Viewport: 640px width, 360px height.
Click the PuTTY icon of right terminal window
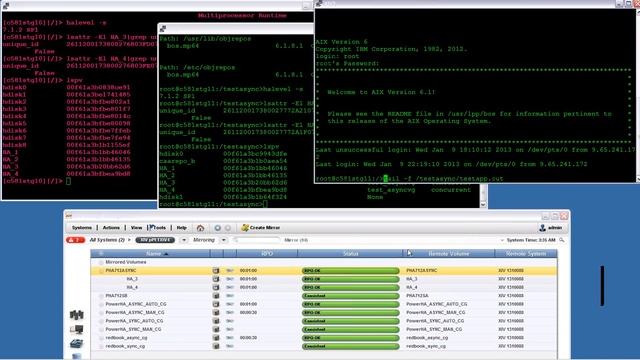(x=319, y=4)
